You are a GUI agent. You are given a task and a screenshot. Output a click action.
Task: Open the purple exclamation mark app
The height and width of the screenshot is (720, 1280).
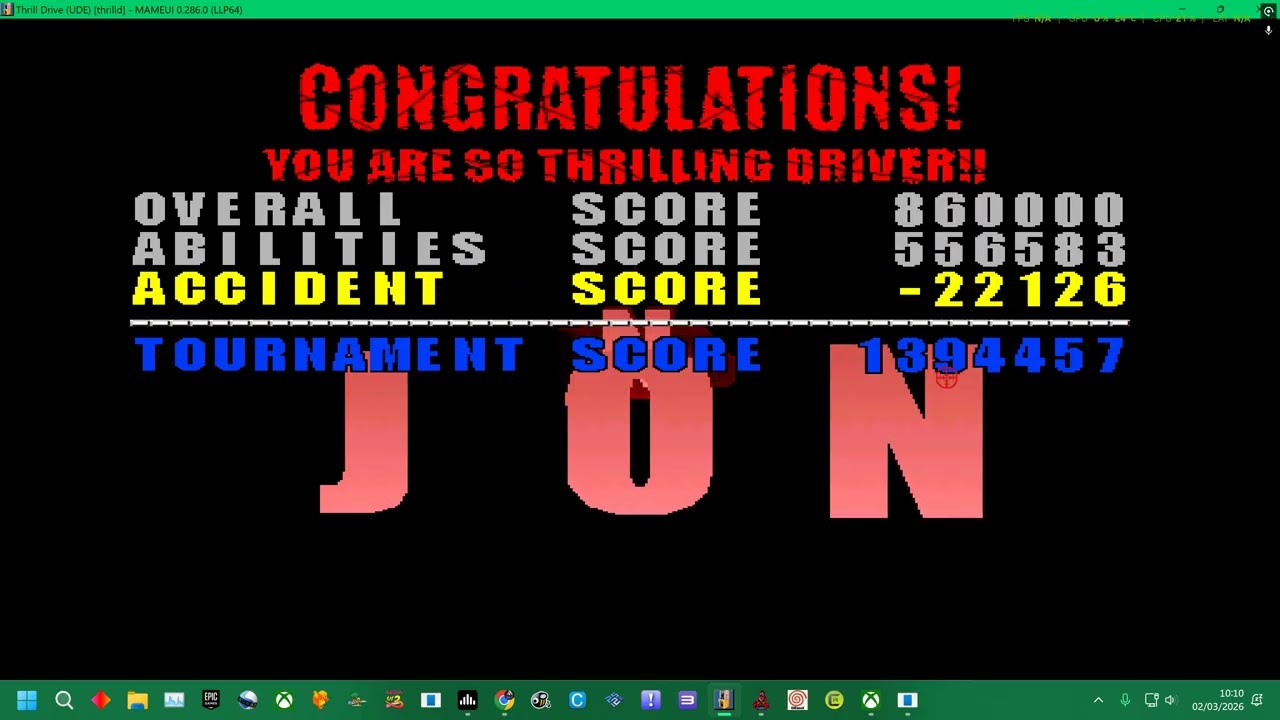pos(651,700)
